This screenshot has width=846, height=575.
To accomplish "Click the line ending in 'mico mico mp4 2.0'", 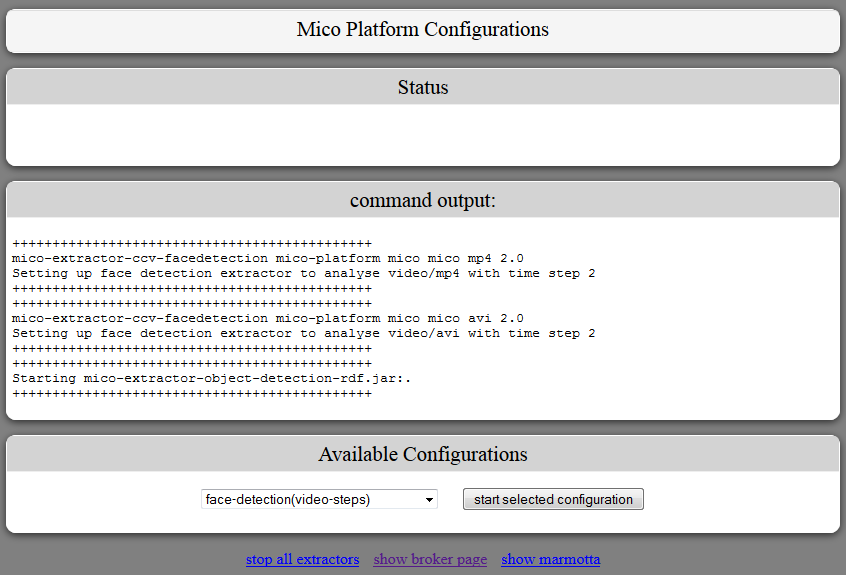I will (268, 258).
